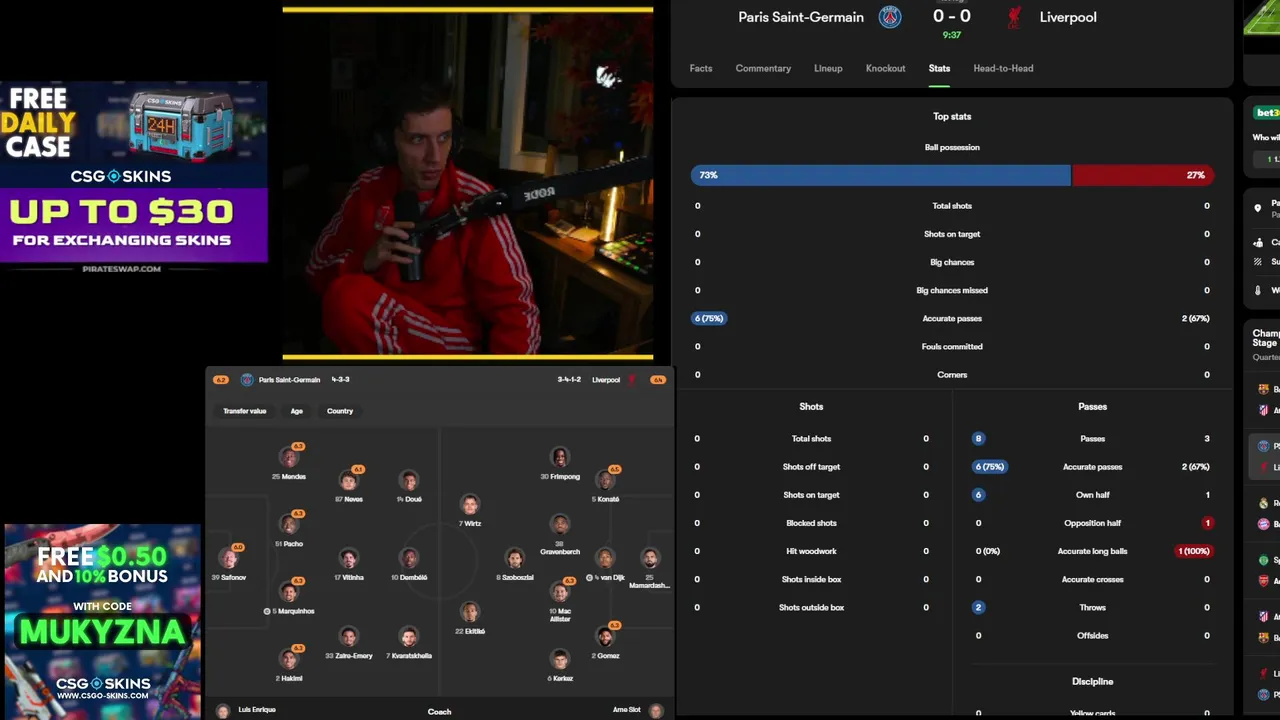Click the Accurate long balls label

tap(1092, 551)
